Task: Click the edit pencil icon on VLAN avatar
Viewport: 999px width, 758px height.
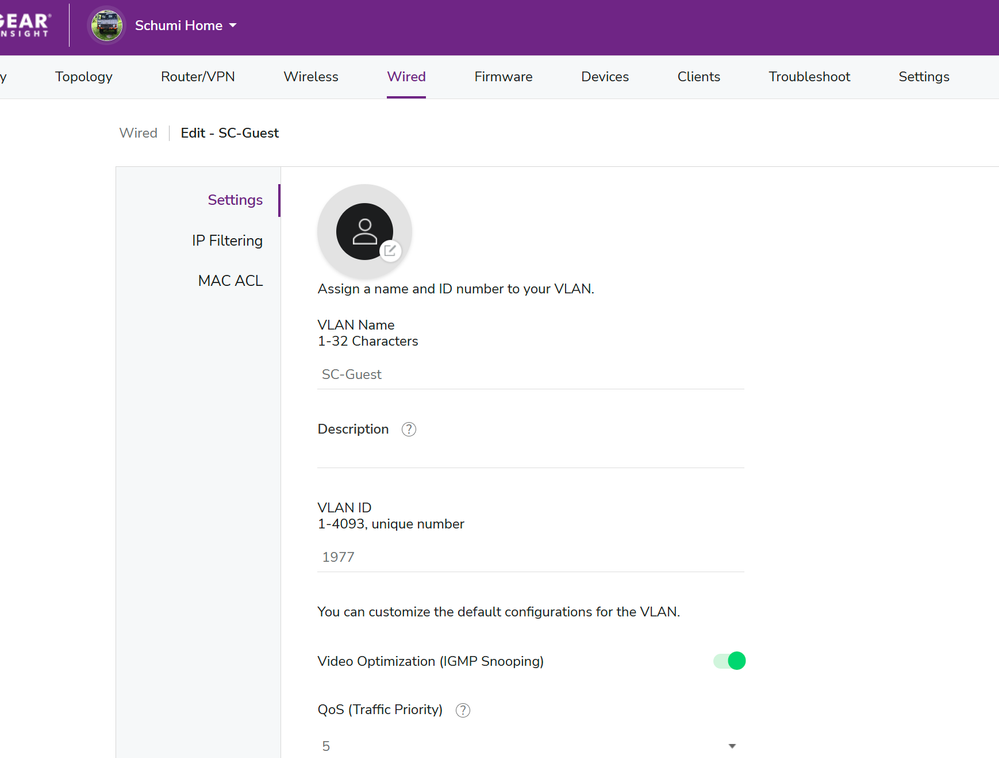Action: 391,251
